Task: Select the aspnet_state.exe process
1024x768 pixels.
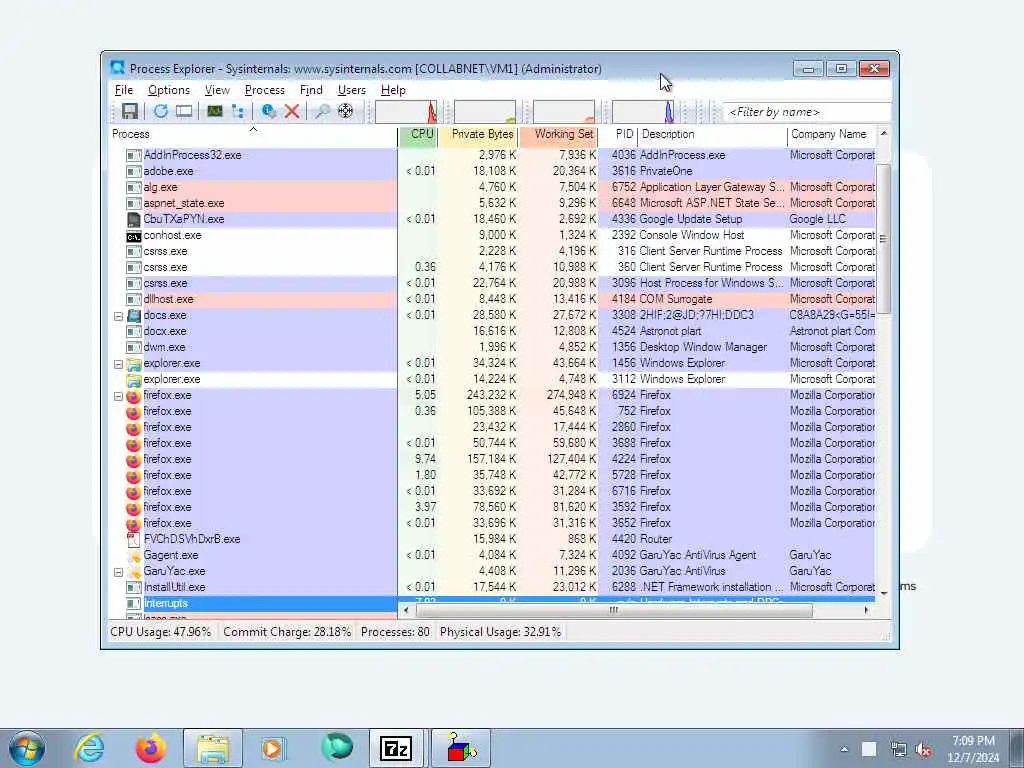Action: [x=493, y=204]
